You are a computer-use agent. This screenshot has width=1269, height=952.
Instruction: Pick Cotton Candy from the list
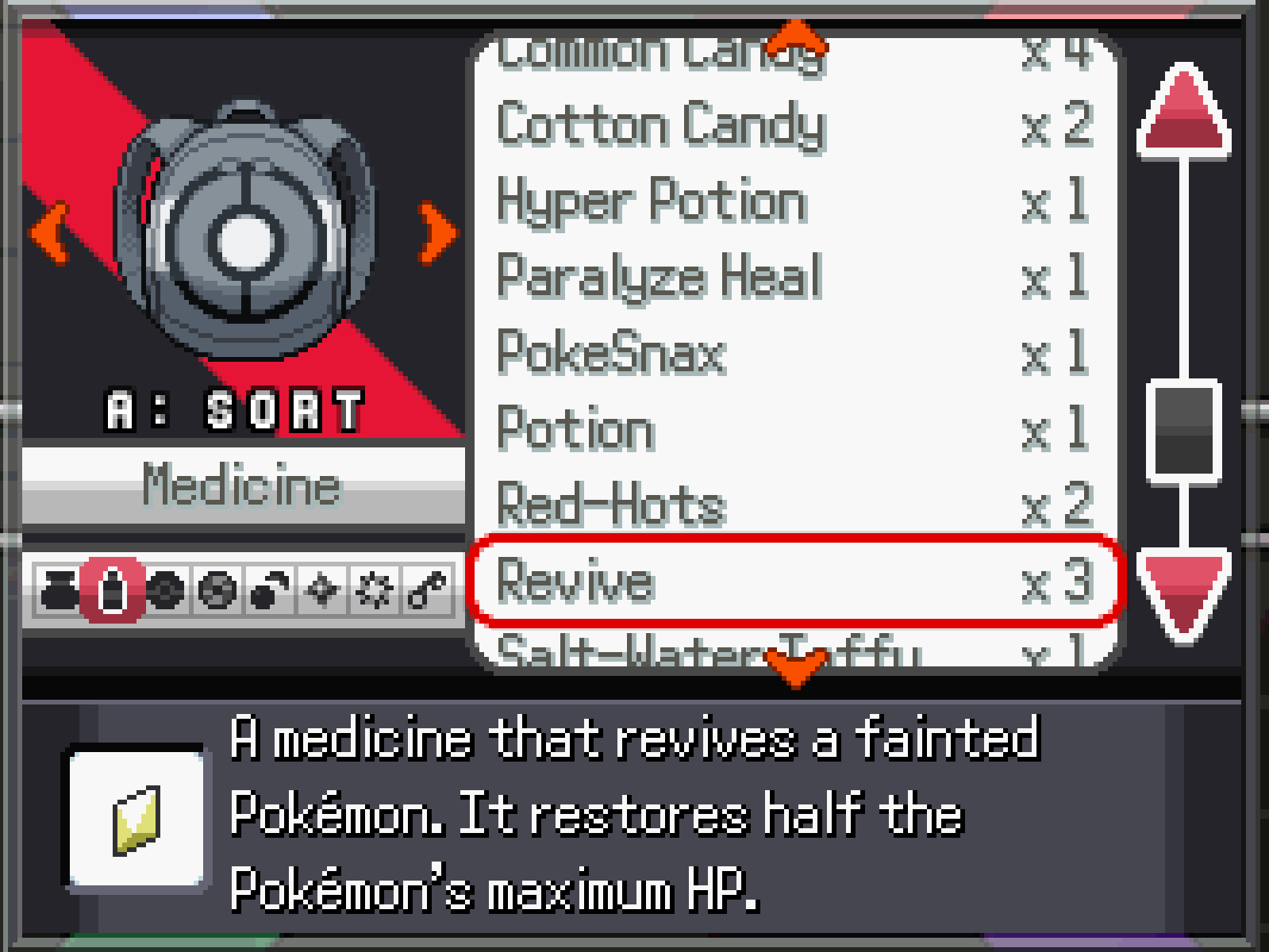[797, 125]
